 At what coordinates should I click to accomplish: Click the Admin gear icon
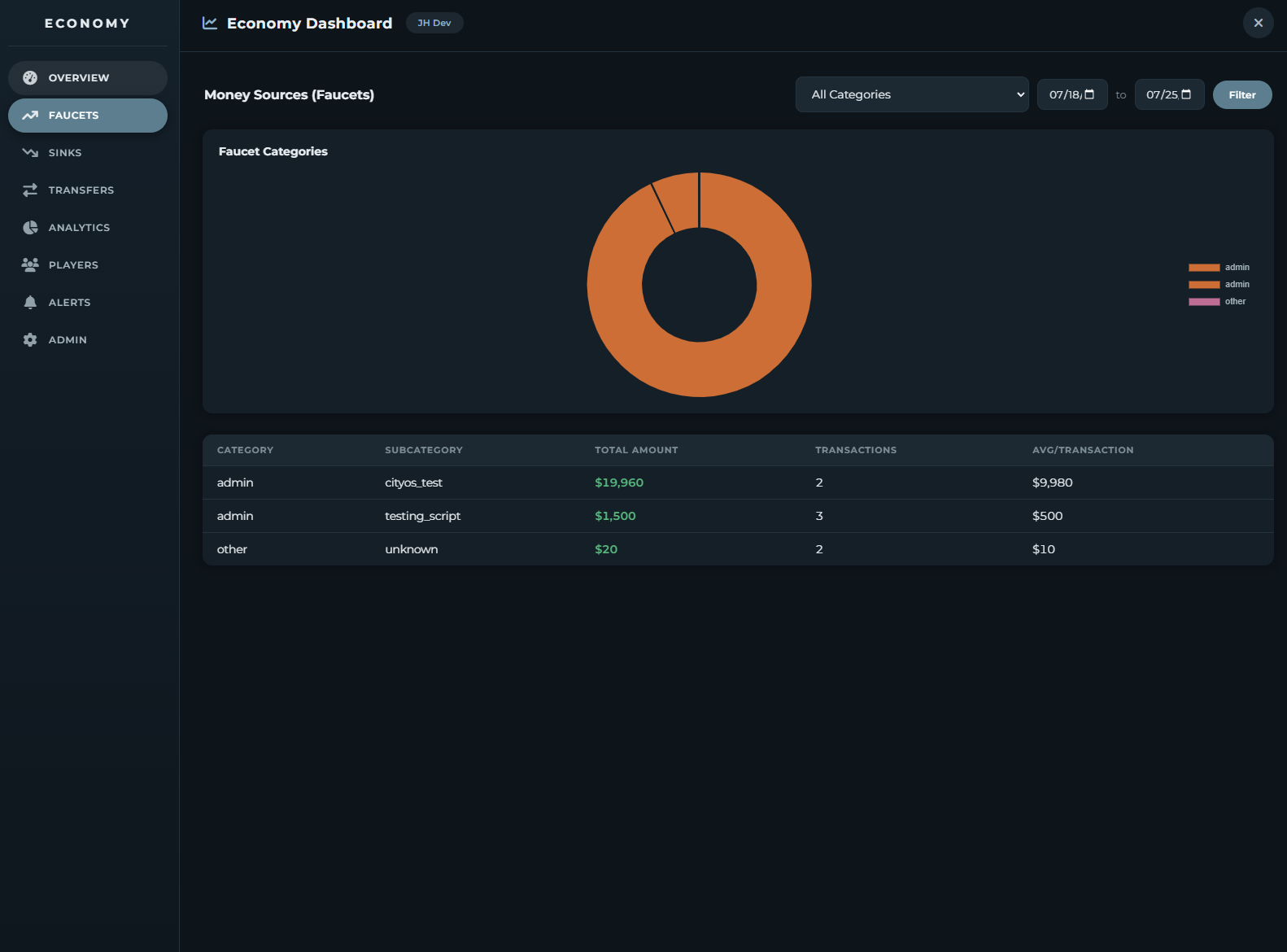click(x=30, y=340)
